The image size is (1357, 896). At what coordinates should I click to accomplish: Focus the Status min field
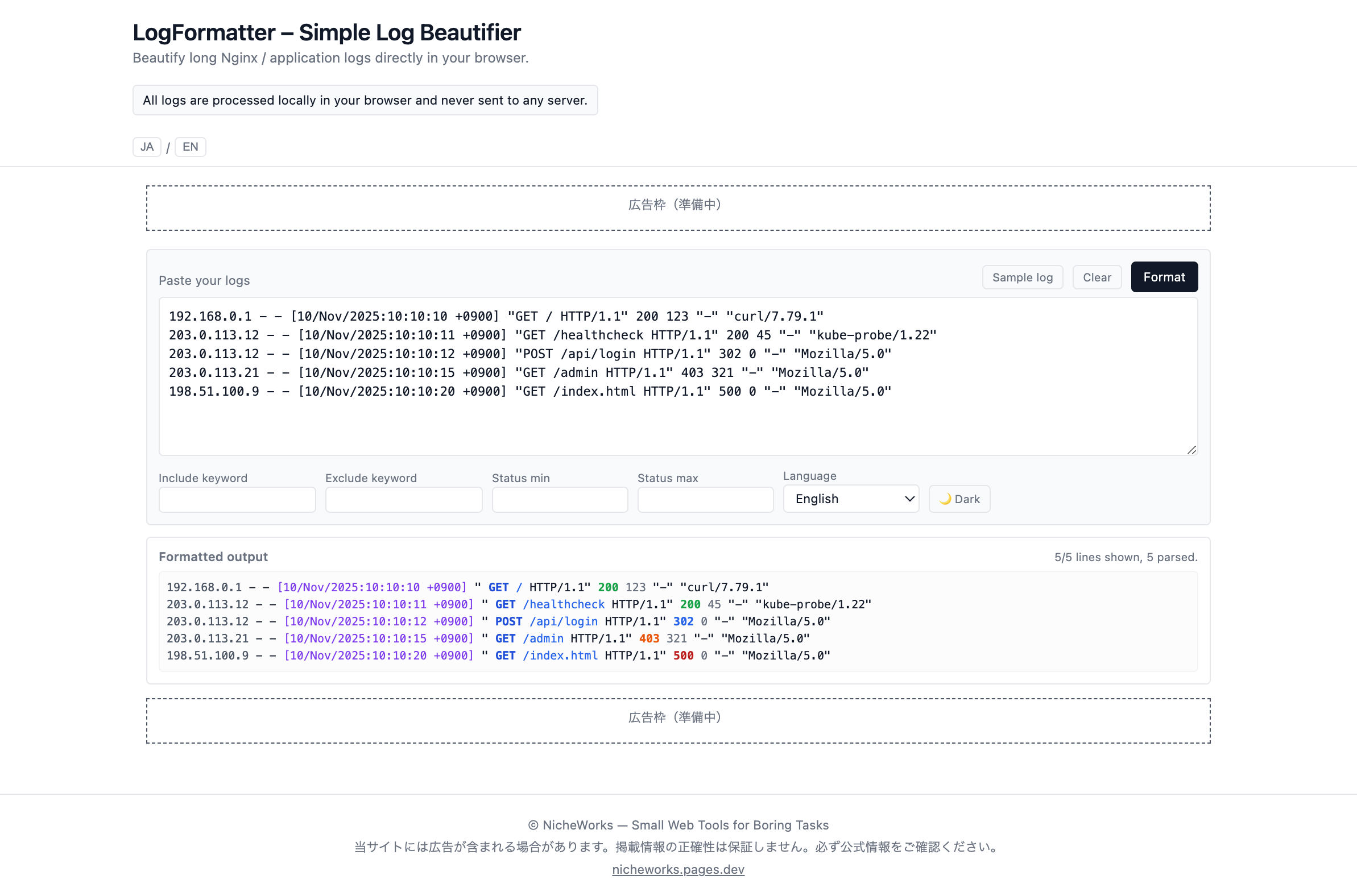point(559,499)
